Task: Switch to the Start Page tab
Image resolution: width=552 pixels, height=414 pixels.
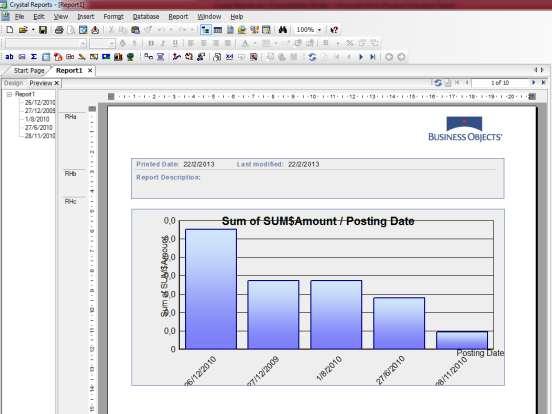Action: click(x=29, y=70)
